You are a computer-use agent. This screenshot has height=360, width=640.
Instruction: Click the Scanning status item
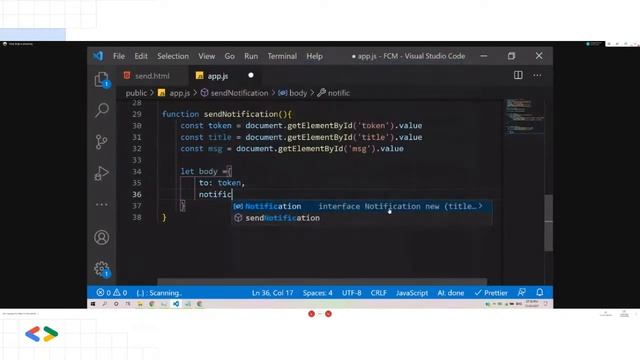click(159, 293)
